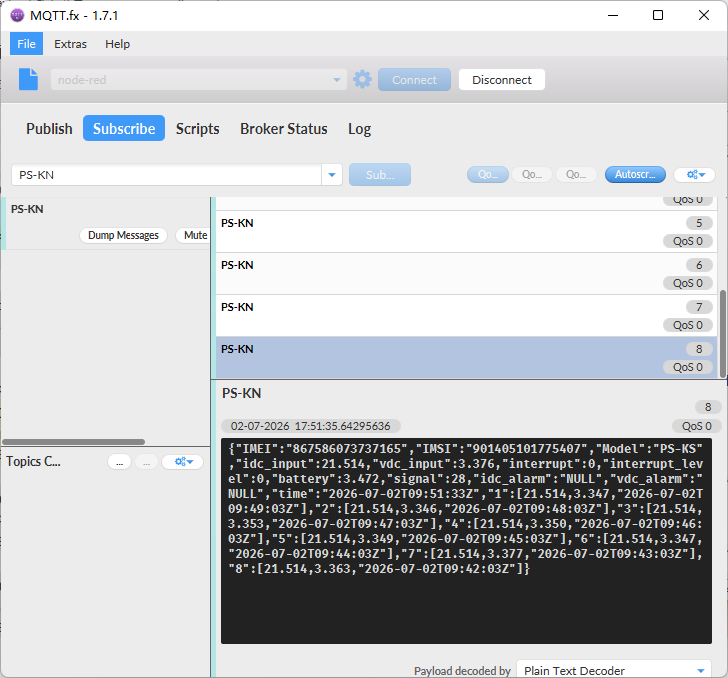The width and height of the screenshot is (728, 678).
Task: Click the Payload decoded by label
Action: pyautogui.click(x=462, y=671)
